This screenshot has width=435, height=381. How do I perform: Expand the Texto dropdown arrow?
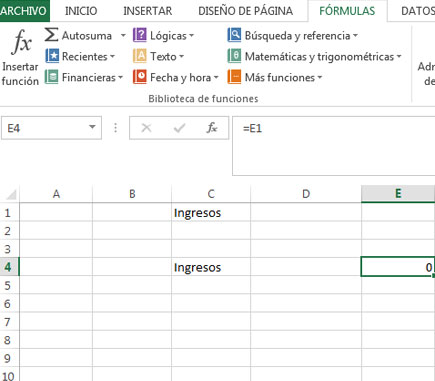[181, 57]
